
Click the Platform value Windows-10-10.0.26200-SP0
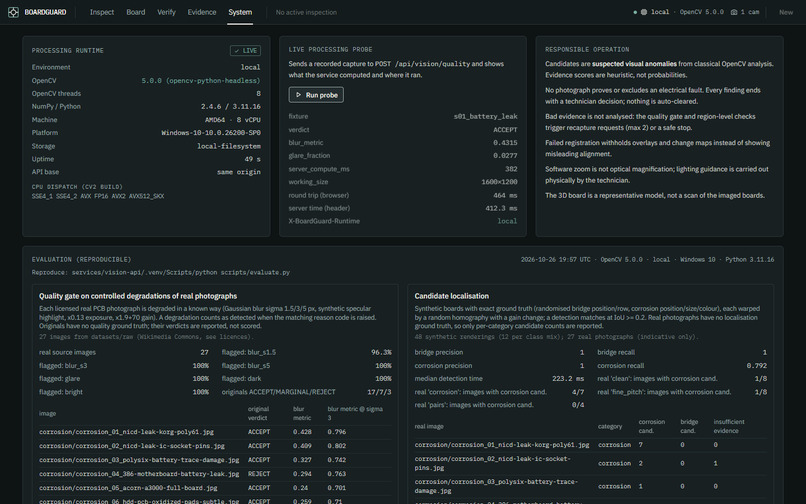211,133
